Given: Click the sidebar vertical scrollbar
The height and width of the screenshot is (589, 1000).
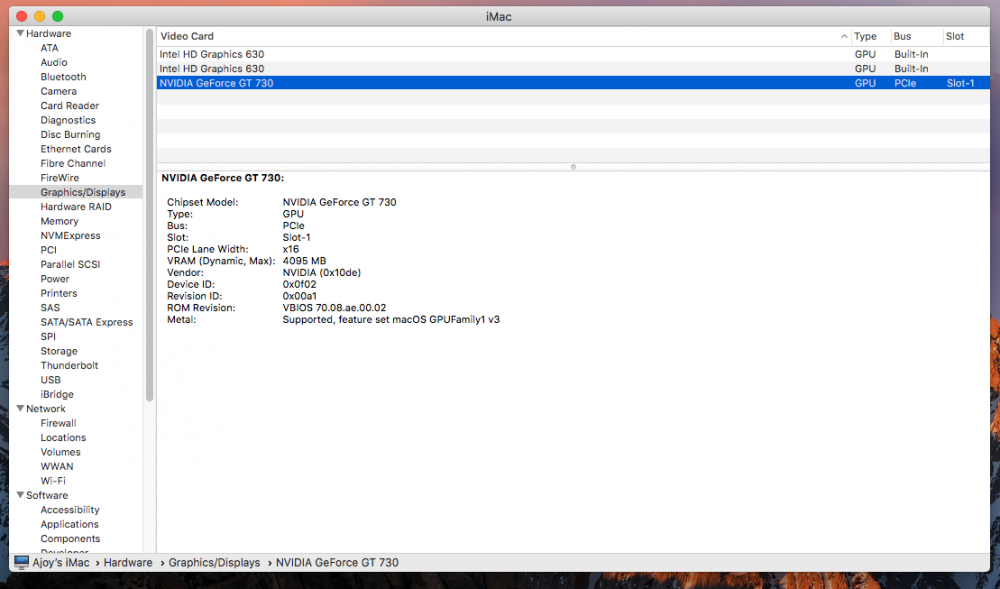Looking at the screenshot, I should point(150,214).
